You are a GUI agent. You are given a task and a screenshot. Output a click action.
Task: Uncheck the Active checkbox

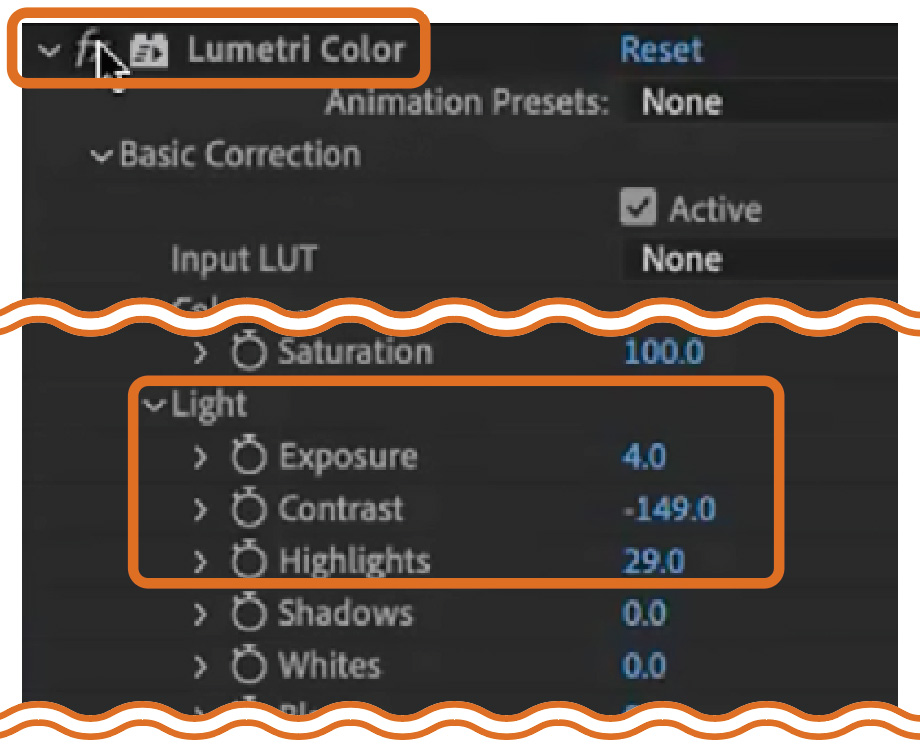pyautogui.click(x=637, y=208)
